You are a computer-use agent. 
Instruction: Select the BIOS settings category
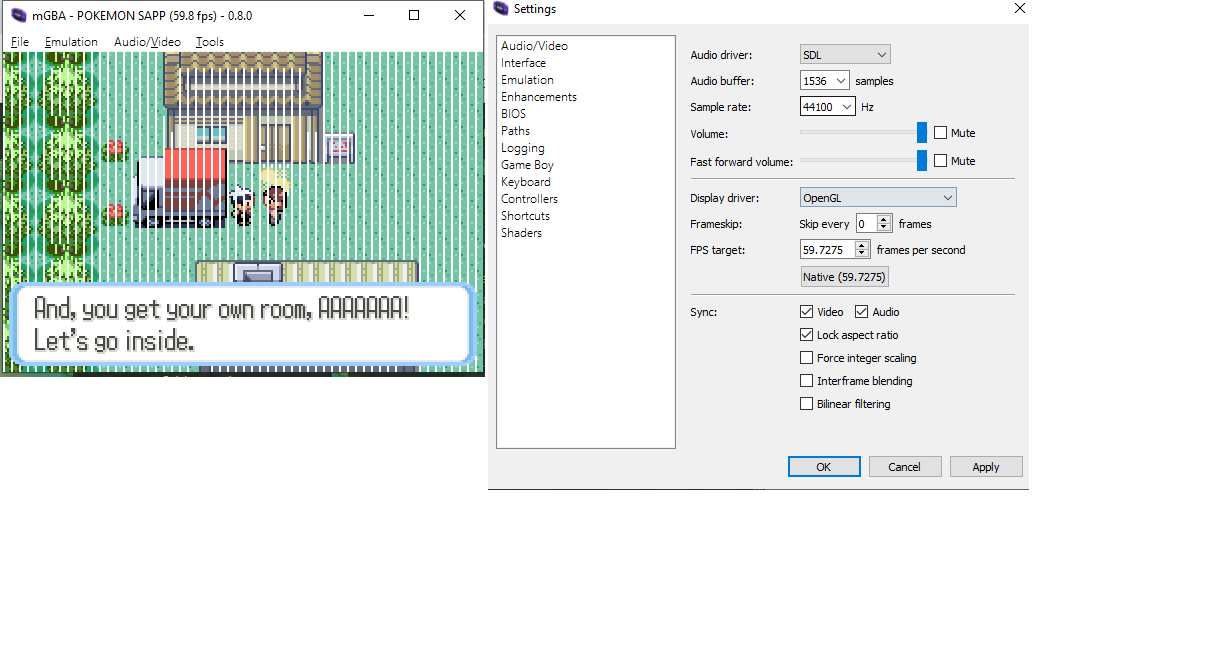[513, 113]
